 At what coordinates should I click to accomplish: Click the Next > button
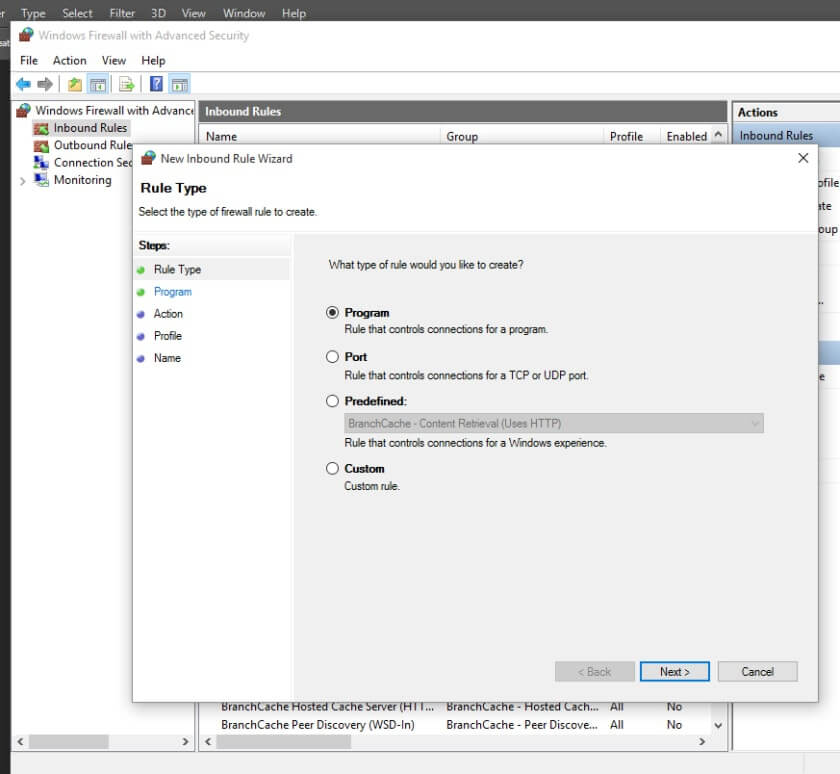tap(675, 672)
